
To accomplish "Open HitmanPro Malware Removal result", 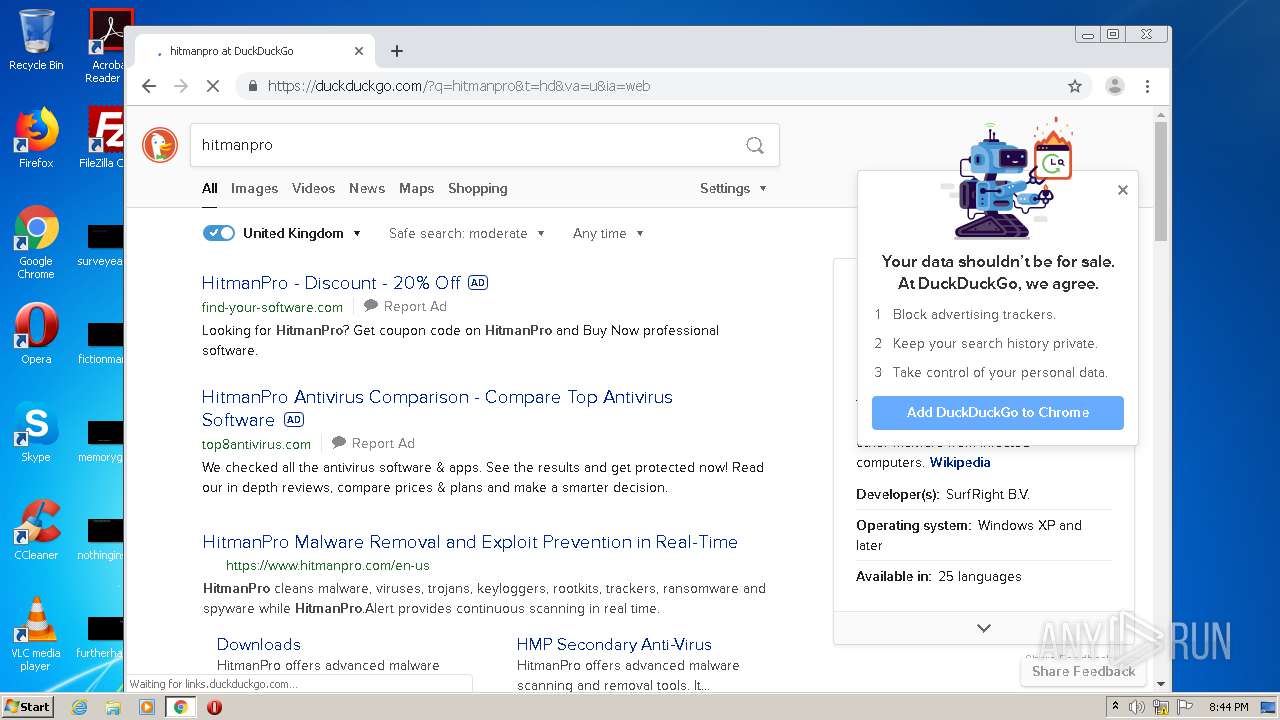I will pos(470,542).
